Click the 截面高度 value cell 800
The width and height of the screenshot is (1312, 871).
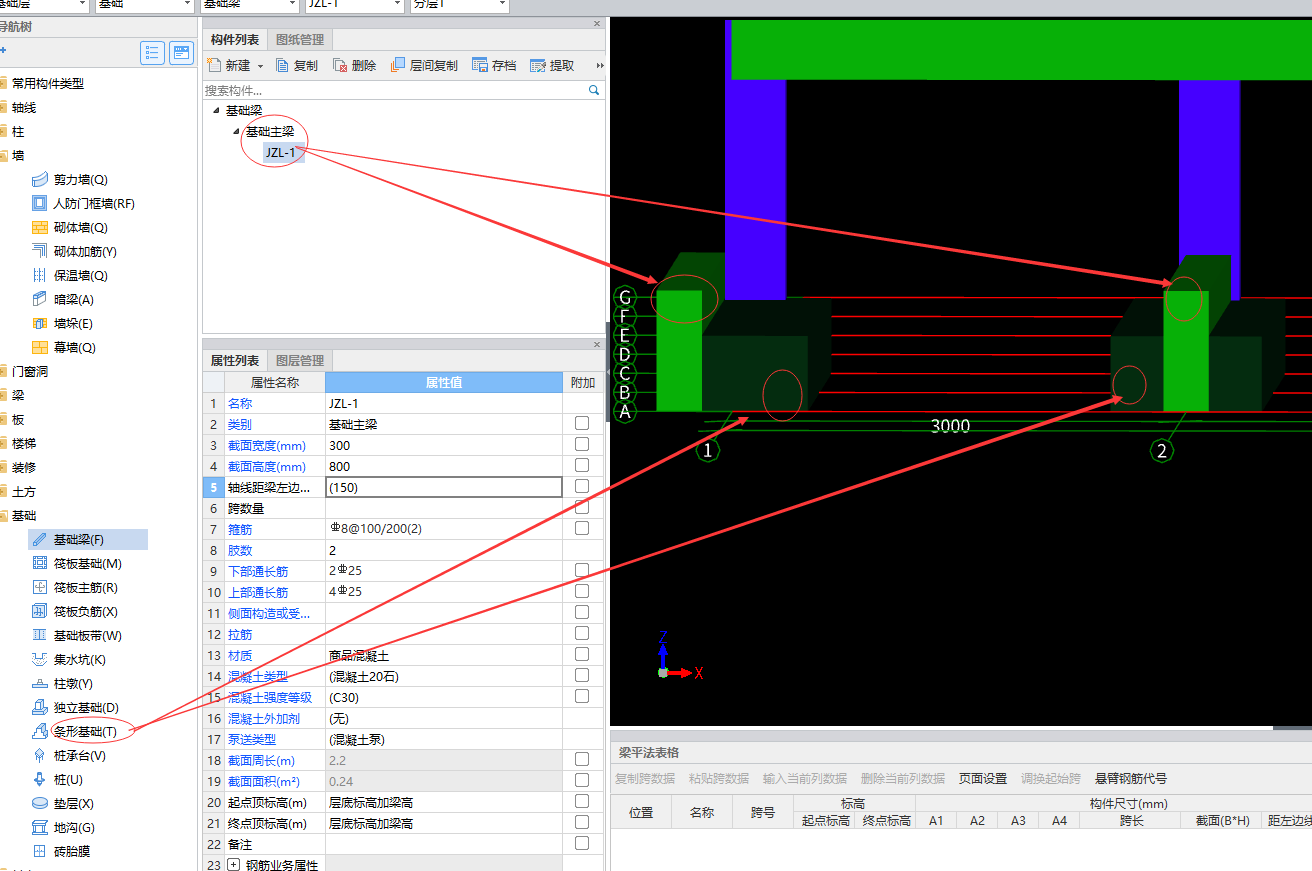(x=444, y=466)
